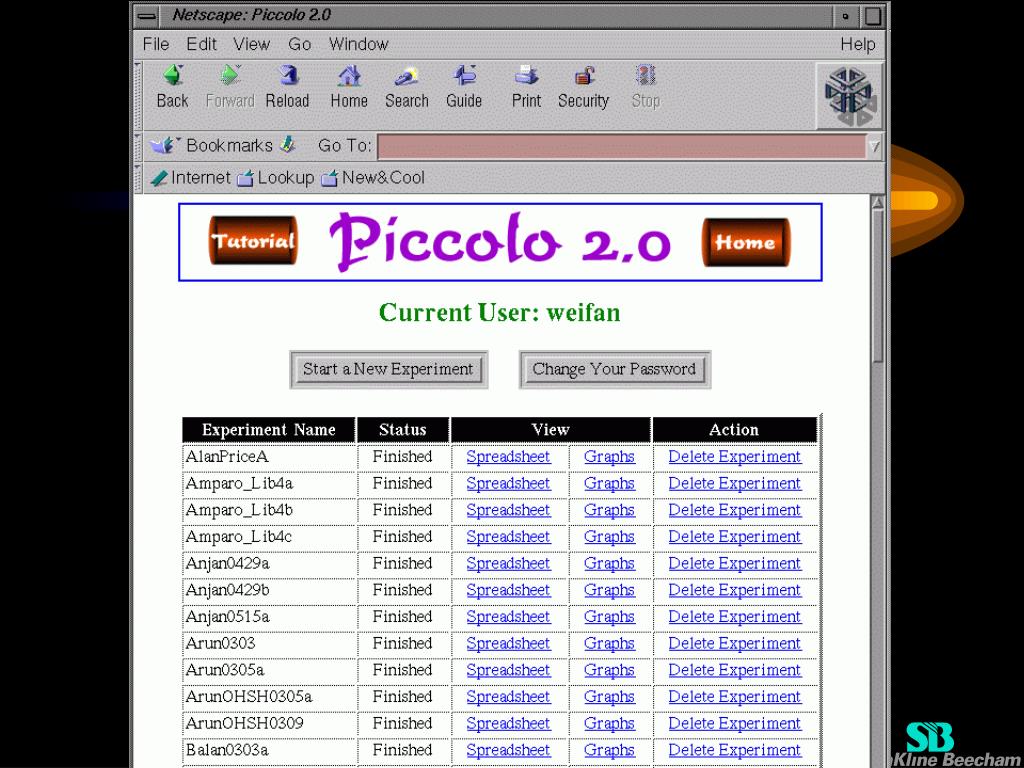Click the window maximize button in title bar
Image resolution: width=1024 pixels, height=768 pixels.
[873, 16]
